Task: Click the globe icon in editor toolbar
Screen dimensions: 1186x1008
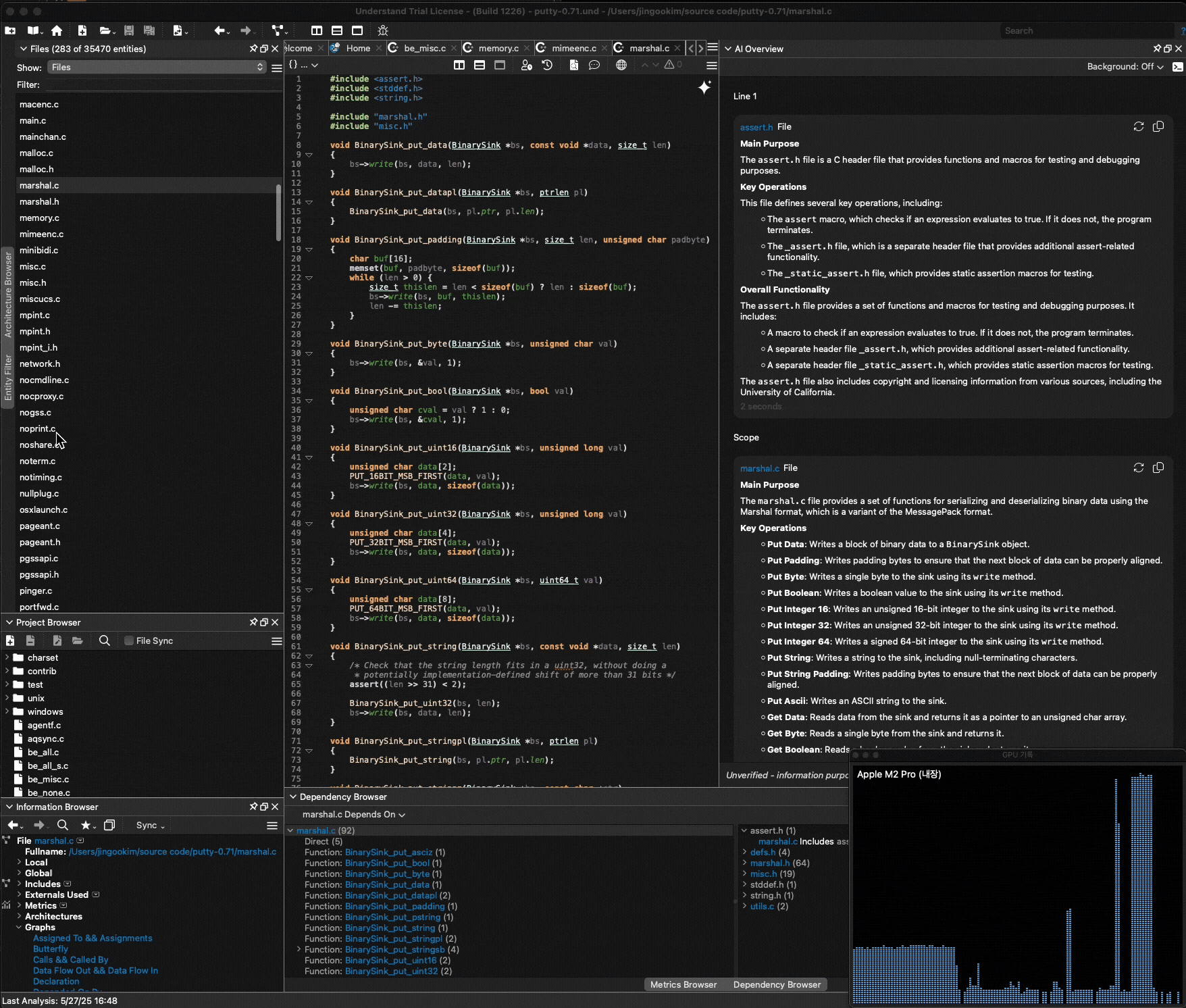Action: pos(621,65)
